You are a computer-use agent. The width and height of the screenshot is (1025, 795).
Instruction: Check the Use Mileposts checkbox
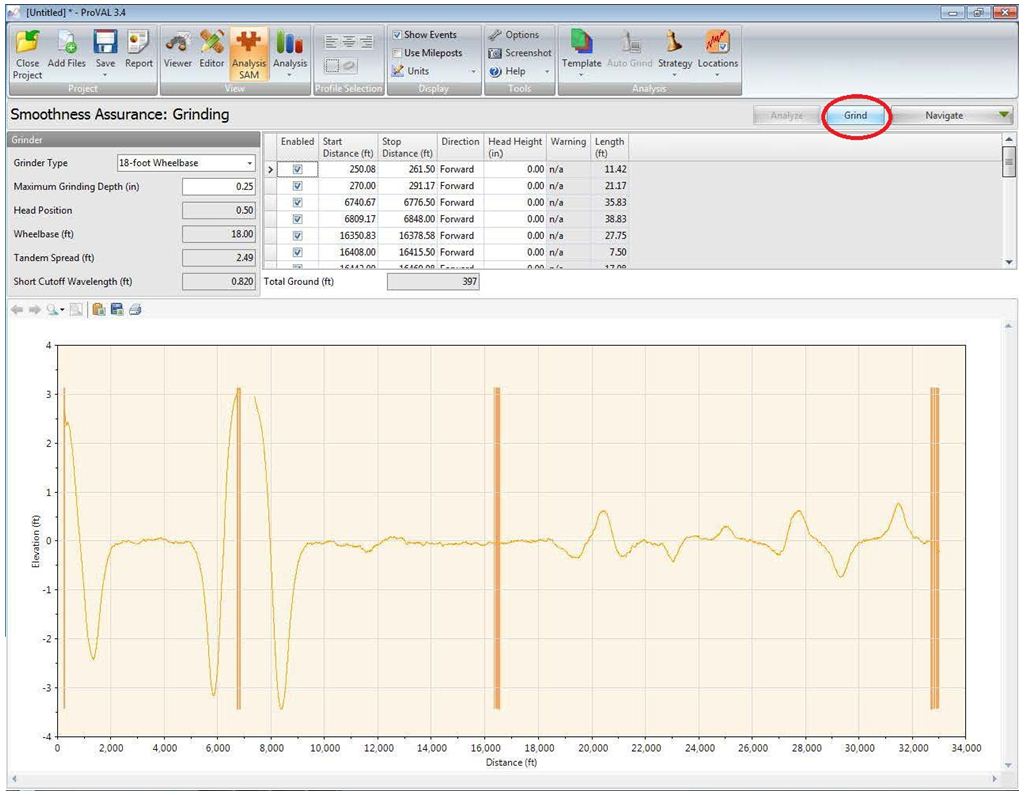click(397, 53)
